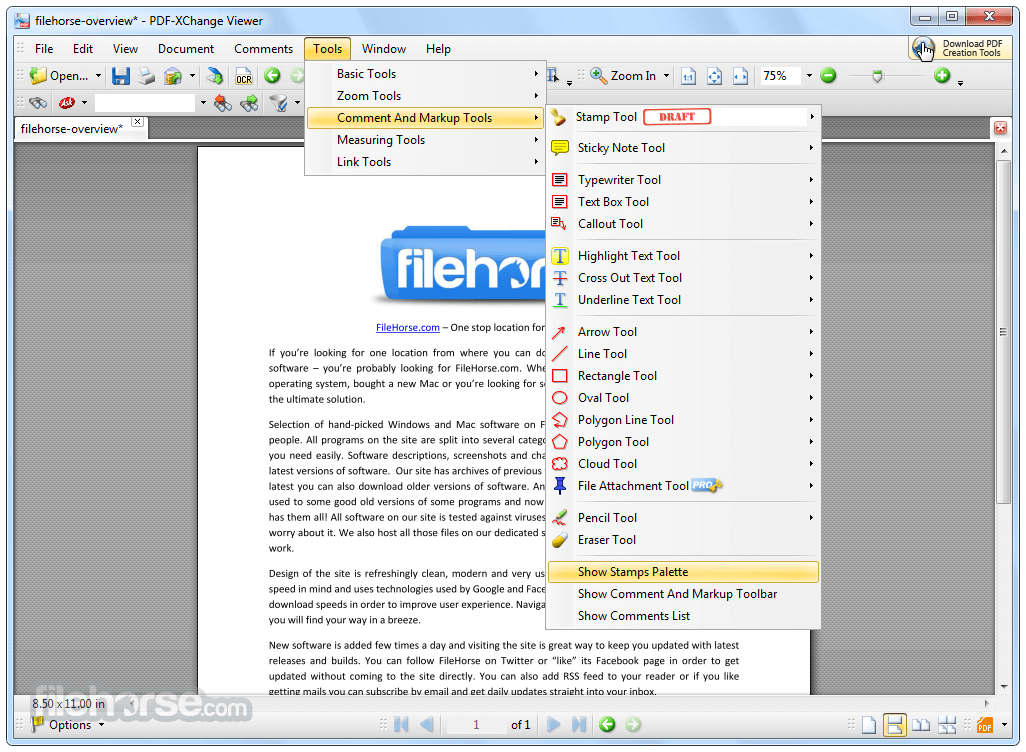
Task: Open the Basic Tools submenu
Action: tap(425, 74)
